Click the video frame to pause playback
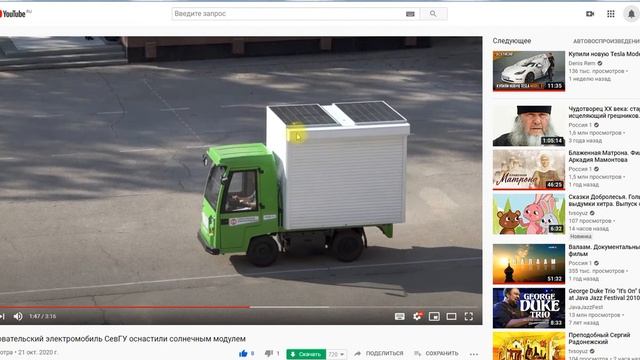The height and width of the screenshot is (360, 640). [x=241, y=171]
